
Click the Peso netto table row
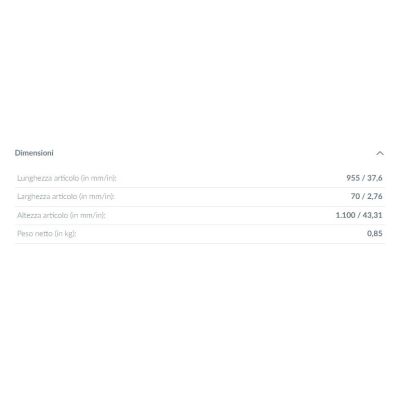point(200,234)
